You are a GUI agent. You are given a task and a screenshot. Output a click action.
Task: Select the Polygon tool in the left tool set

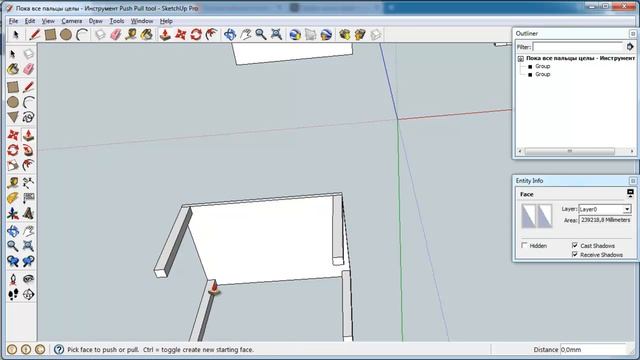[13, 117]
